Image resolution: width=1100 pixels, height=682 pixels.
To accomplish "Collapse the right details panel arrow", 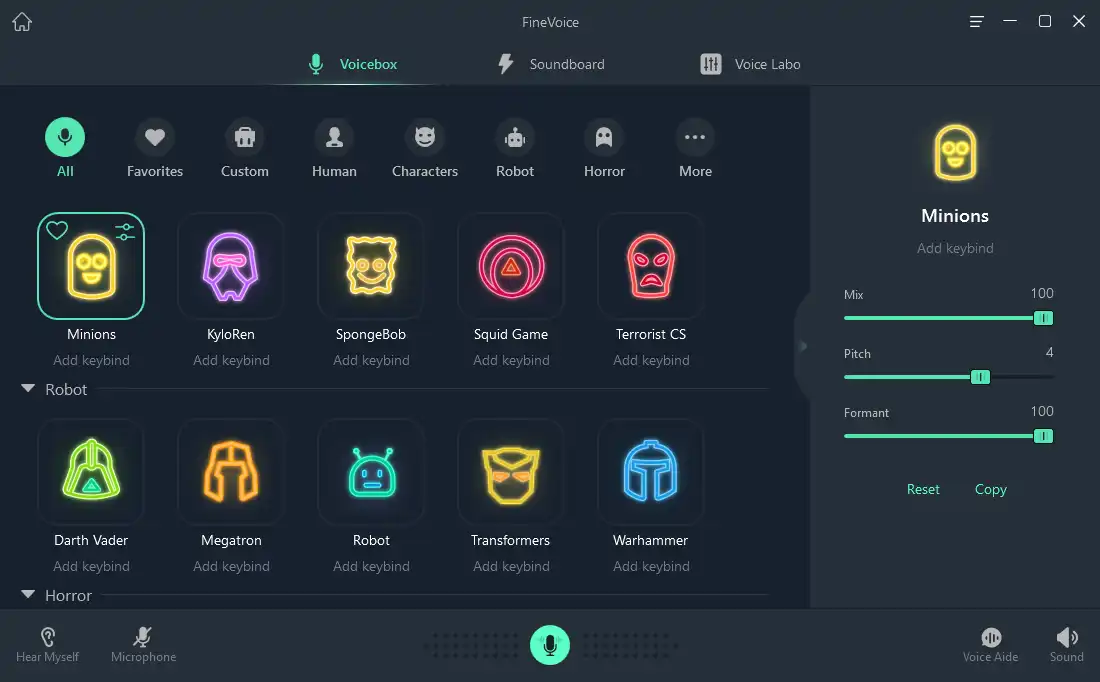I will click(803, 346).
